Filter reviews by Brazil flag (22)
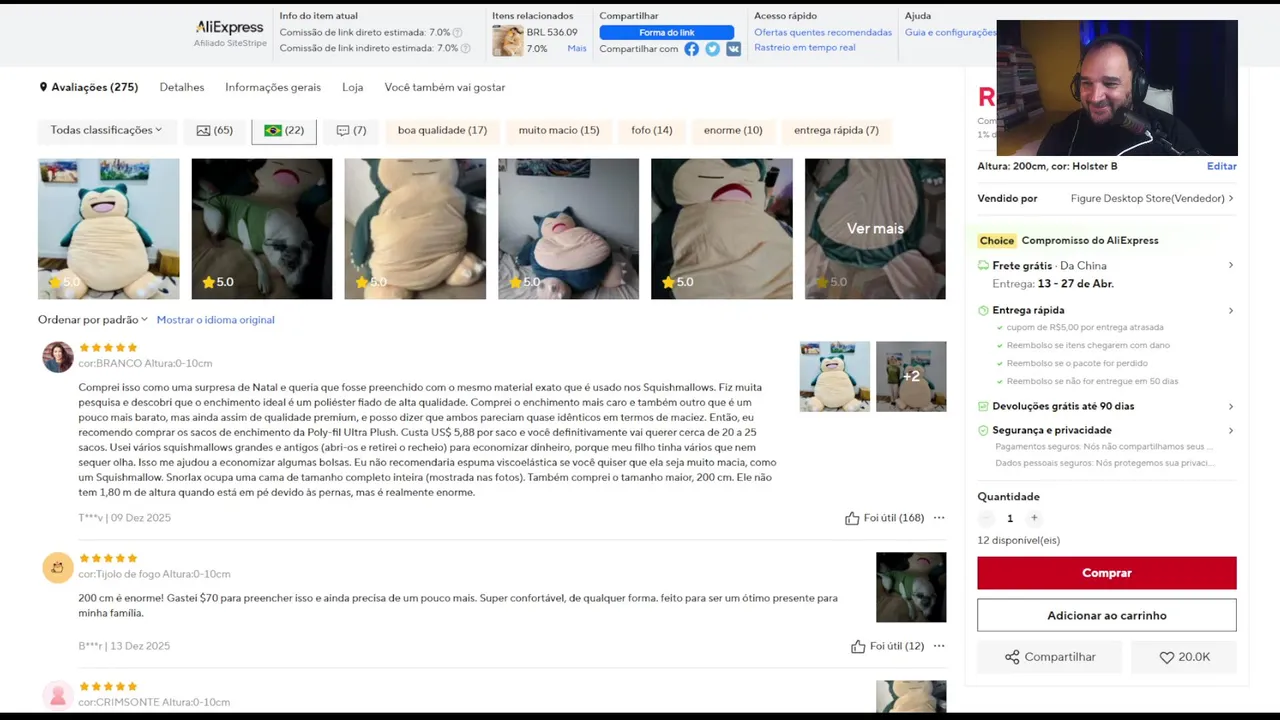The image size is (1280, 720). click(x=284, y=130)
